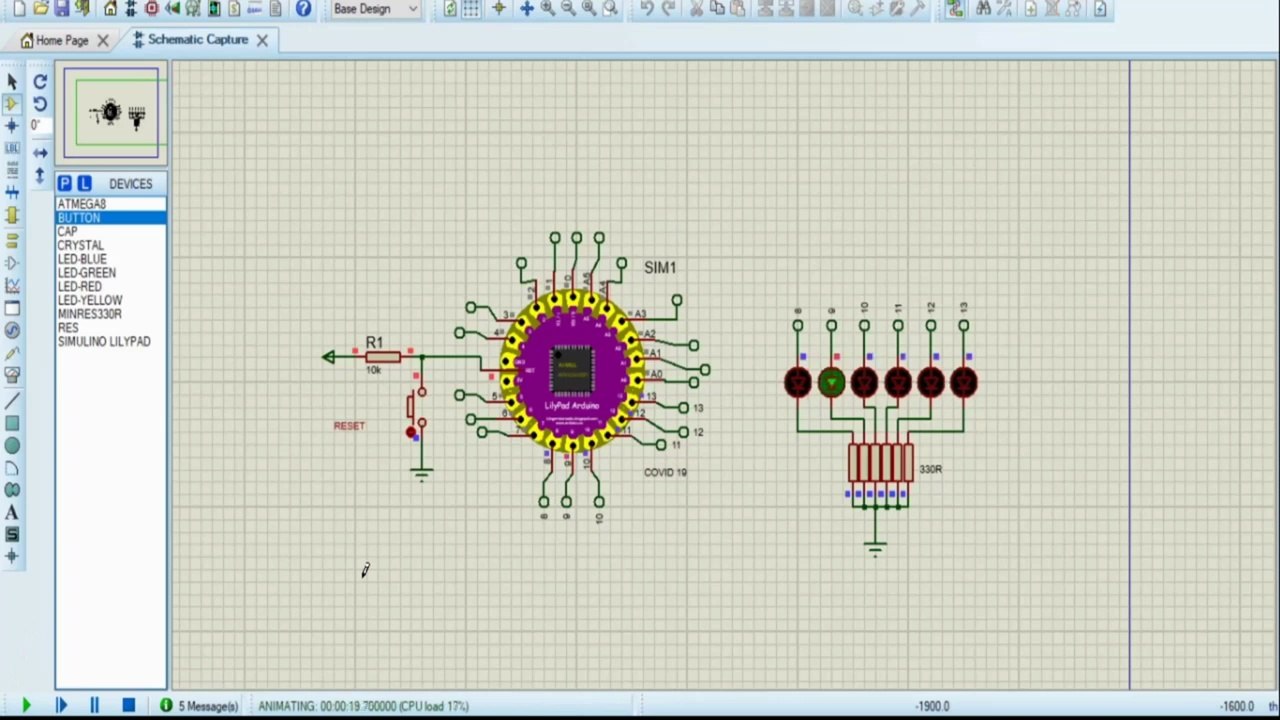Step the simulation with the Step button
Viewport: 1280px width, 720px height.
point(60,706)
